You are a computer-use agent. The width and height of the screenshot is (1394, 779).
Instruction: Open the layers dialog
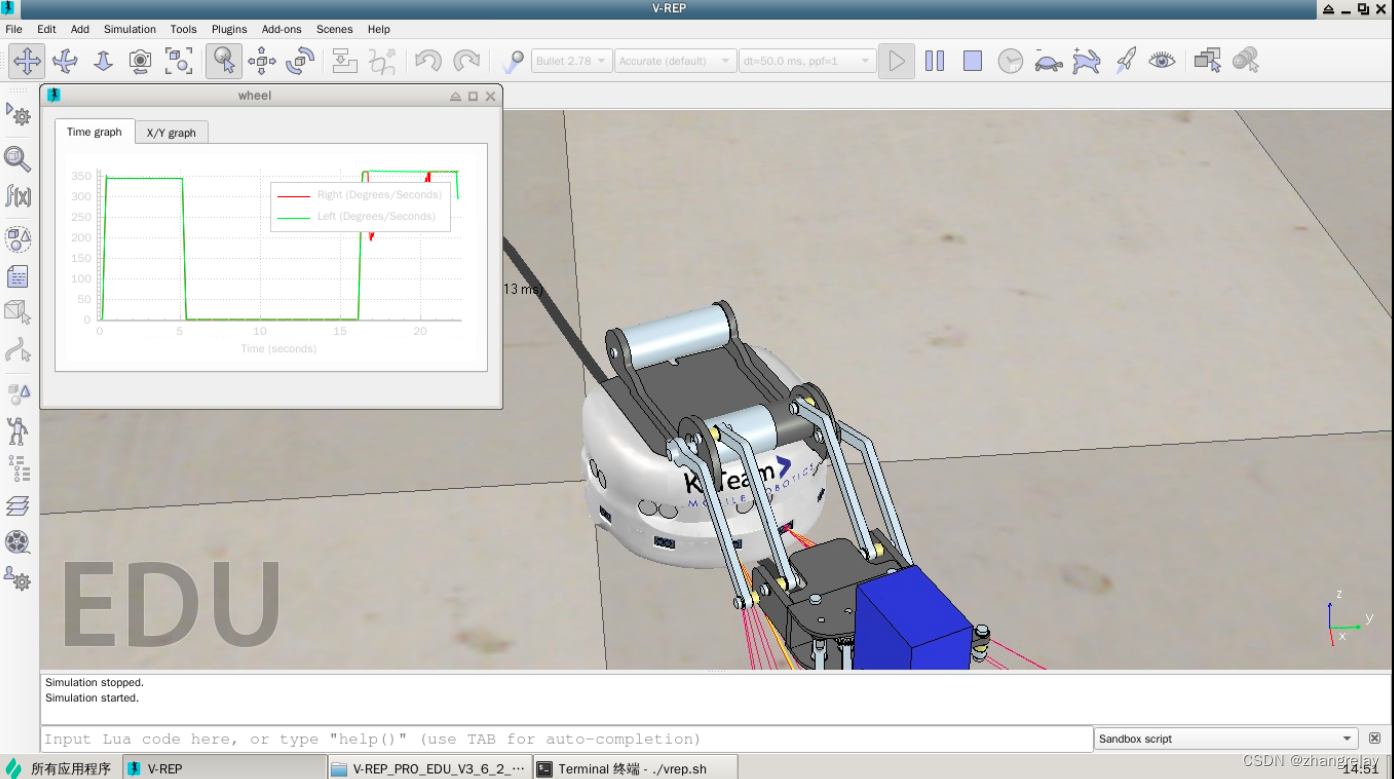tap(18, 505)
